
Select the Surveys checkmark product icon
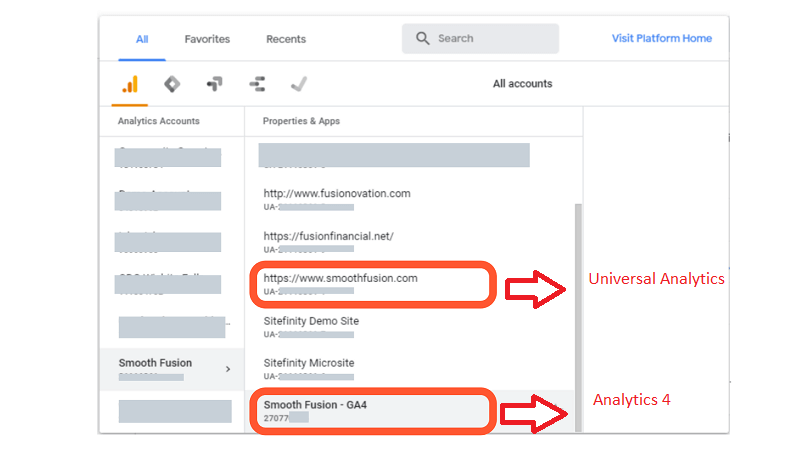(x=299, y=84)
